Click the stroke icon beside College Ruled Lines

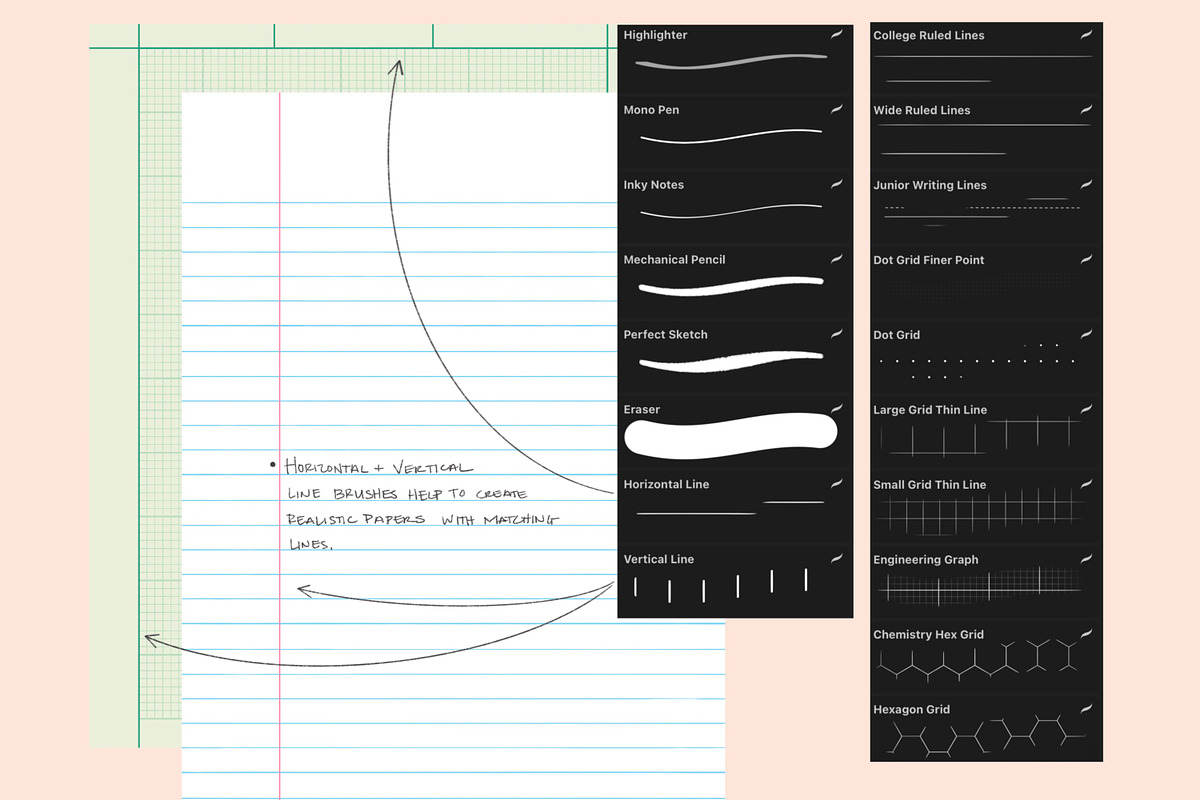1086,34
